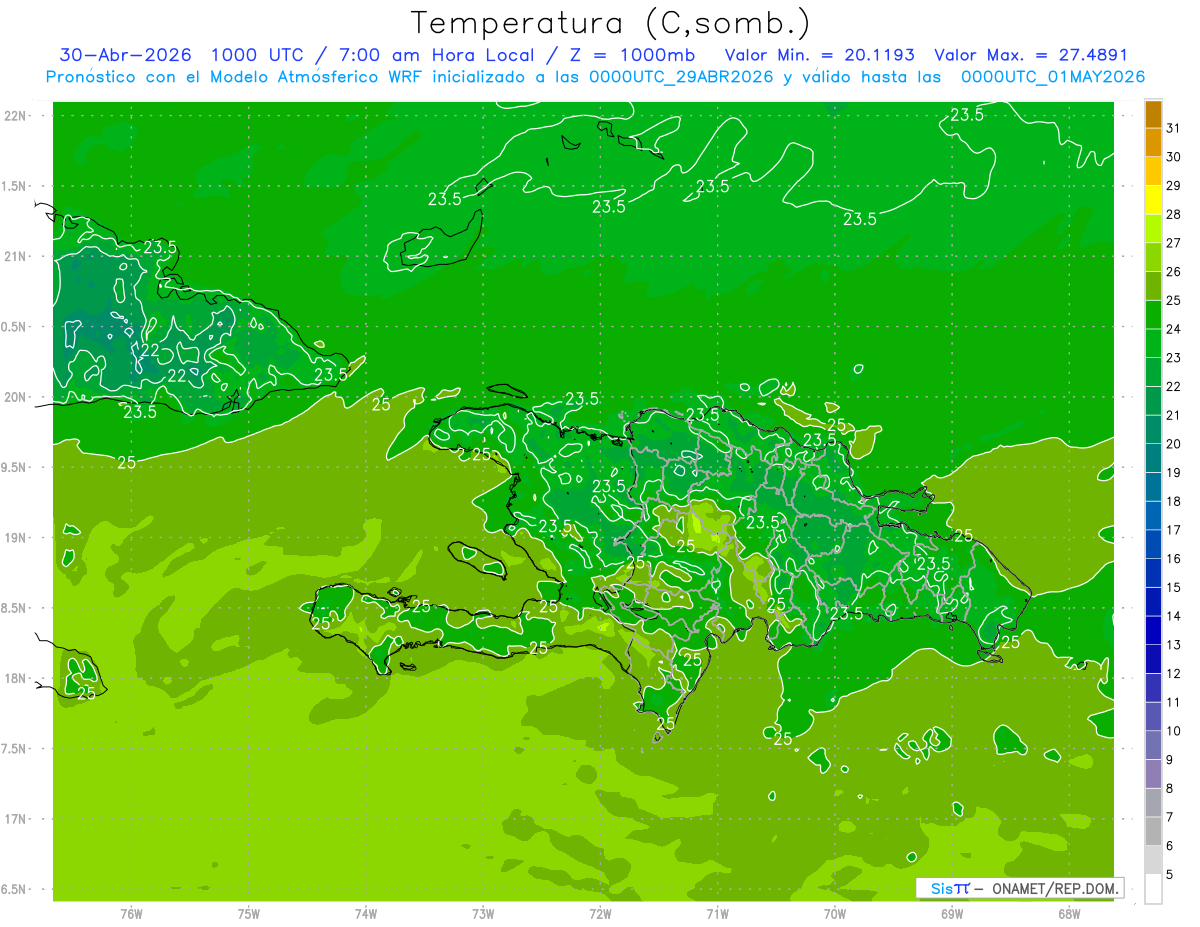Viewport: 1200px width, 927px height.
Task: Select the legend swatch between 9 and 10
Action: [1153, 745]
